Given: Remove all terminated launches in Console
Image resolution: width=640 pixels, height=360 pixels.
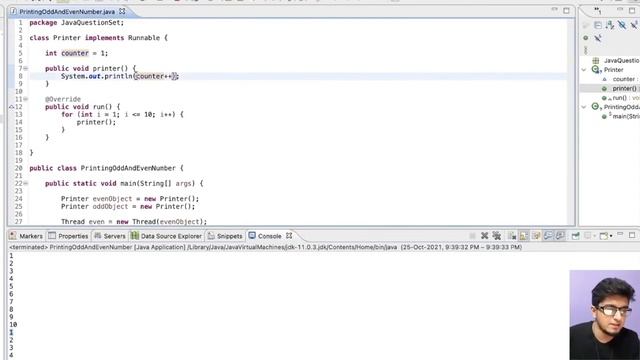Looking at the screenshot, I should coord(497,236).
